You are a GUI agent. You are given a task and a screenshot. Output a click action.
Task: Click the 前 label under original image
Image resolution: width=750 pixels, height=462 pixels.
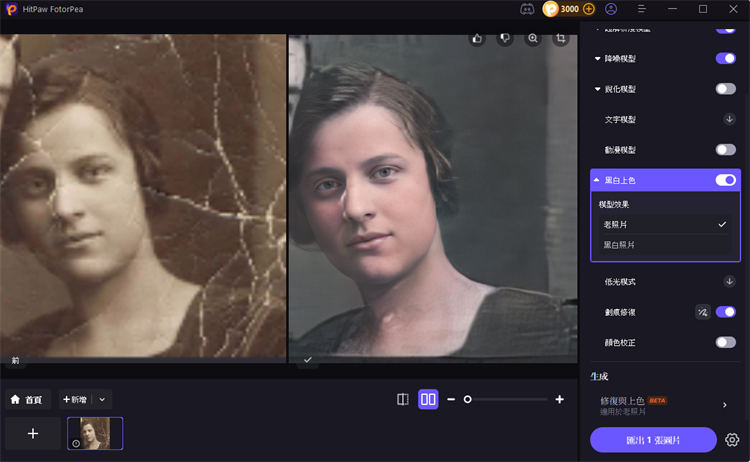15,360
